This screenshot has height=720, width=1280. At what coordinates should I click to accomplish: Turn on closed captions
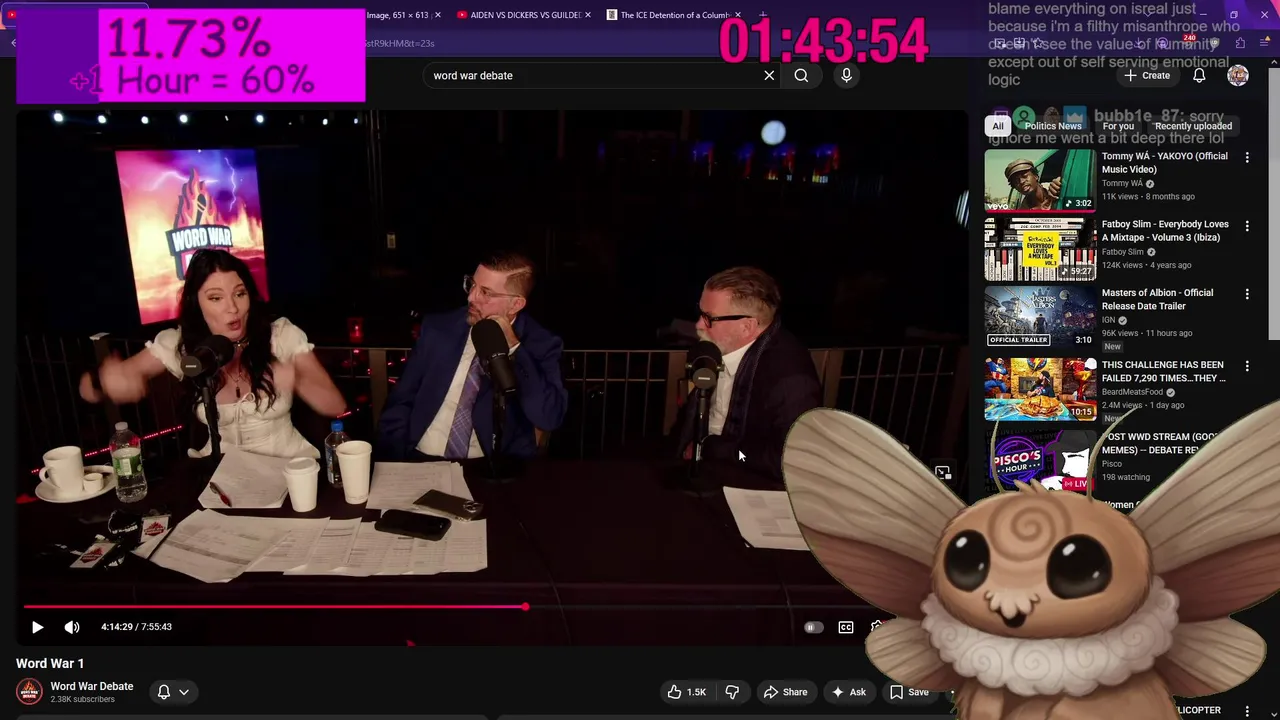coord(846,627)
